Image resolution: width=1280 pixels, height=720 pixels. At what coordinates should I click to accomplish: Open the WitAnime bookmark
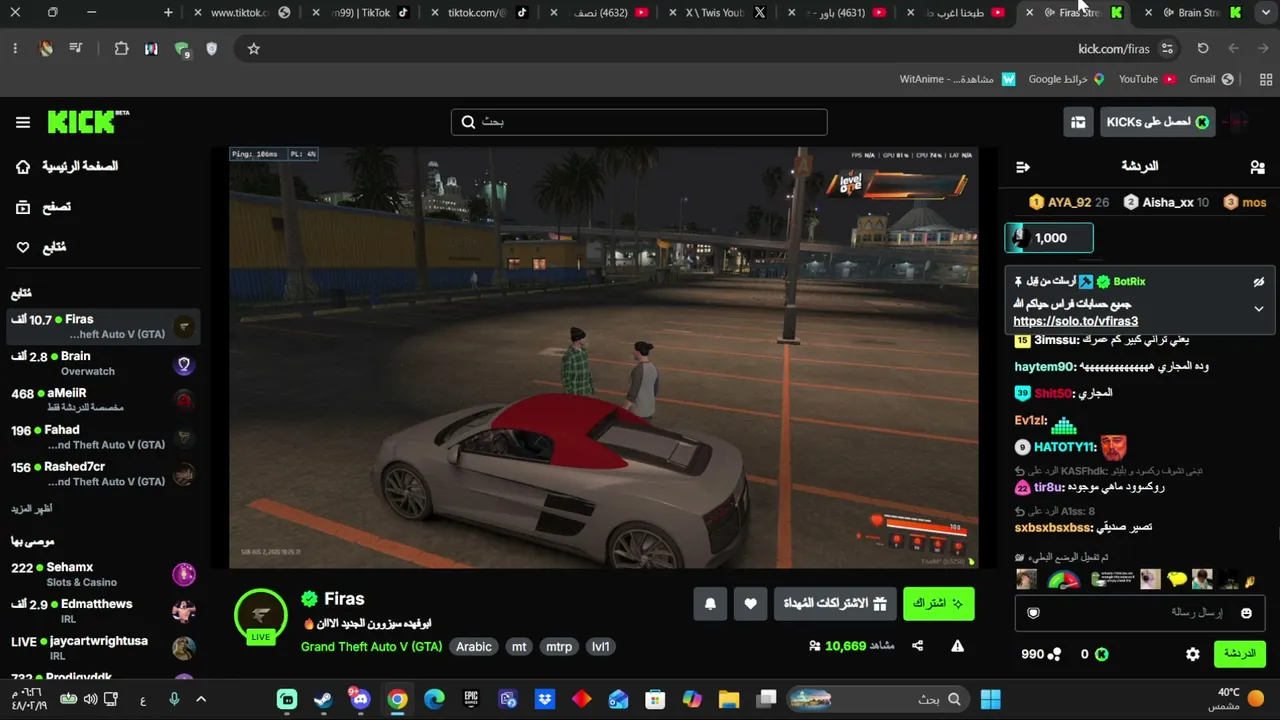coord(958,79)
